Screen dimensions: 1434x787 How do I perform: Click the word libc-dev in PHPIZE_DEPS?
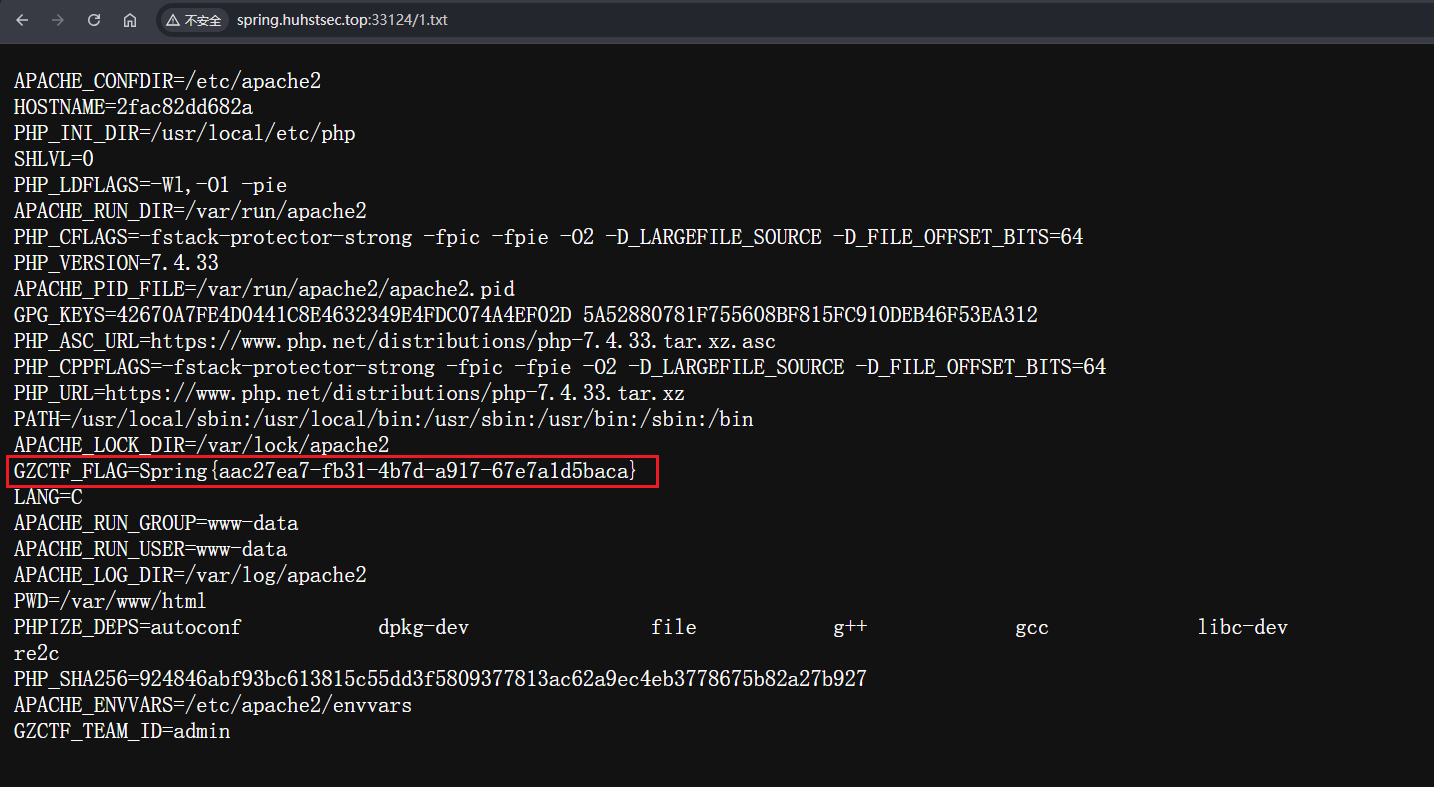click(x=1242, y=627)
